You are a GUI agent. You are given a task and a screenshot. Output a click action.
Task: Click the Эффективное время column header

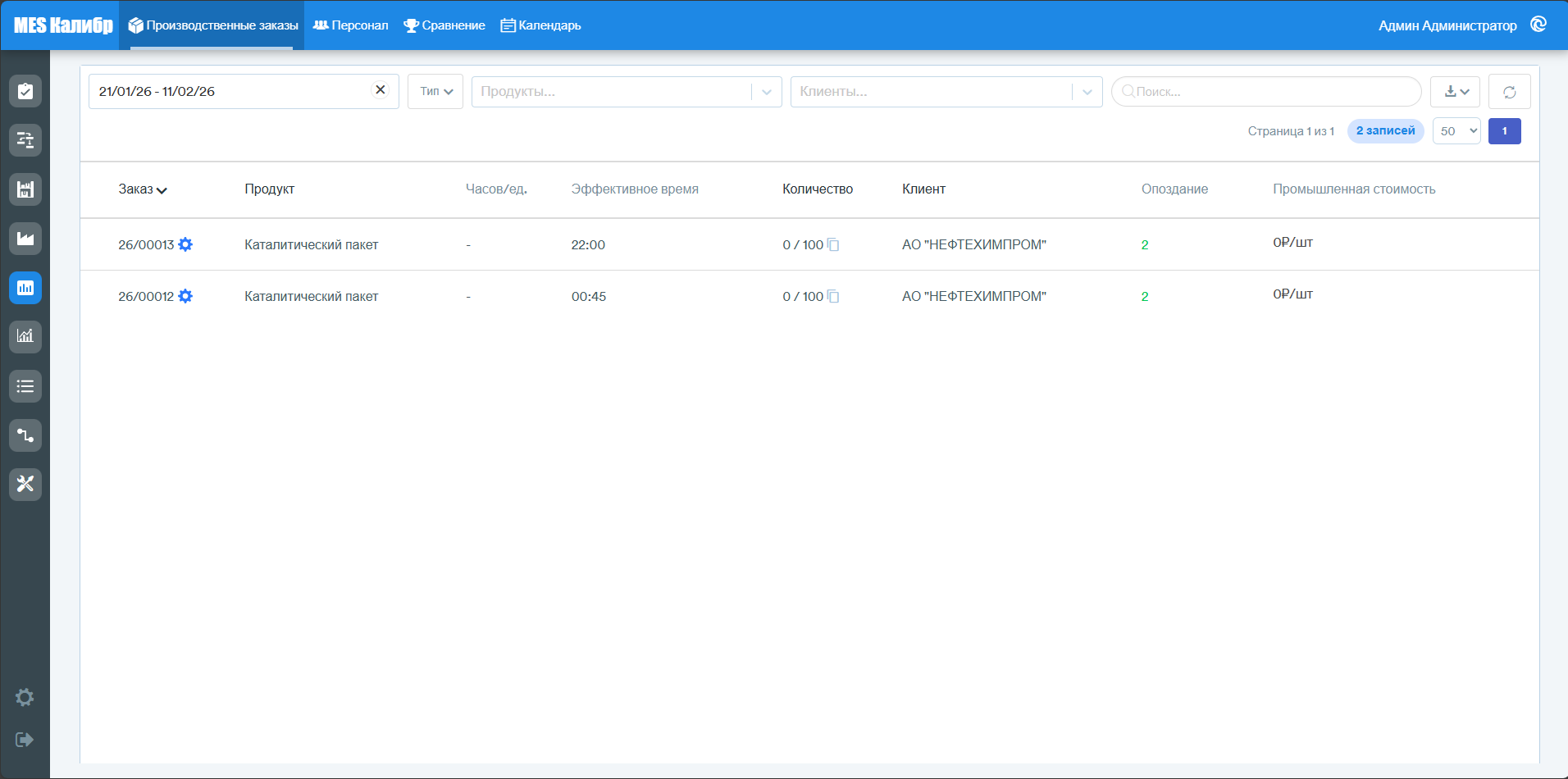[635, 189]
